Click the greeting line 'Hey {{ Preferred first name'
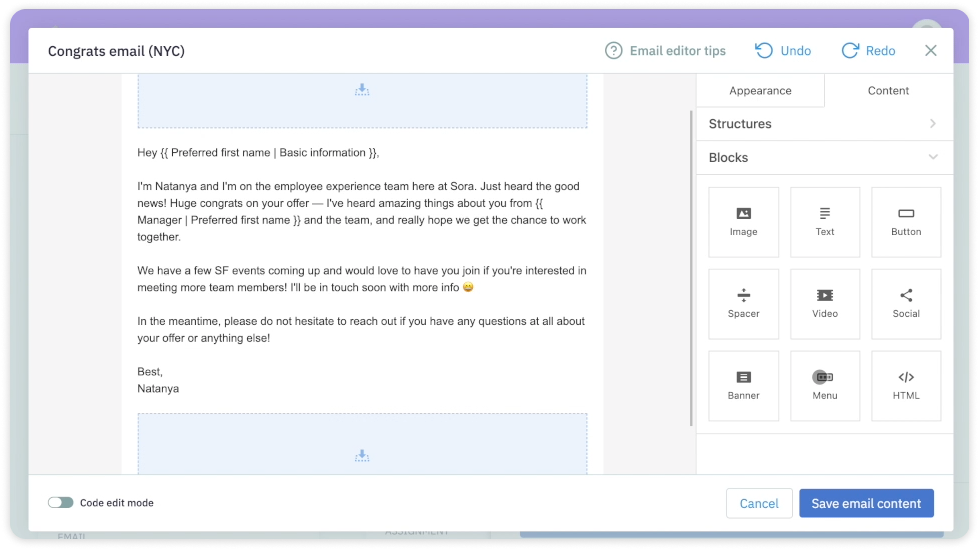Screen dimensions: 979x550 258,152
